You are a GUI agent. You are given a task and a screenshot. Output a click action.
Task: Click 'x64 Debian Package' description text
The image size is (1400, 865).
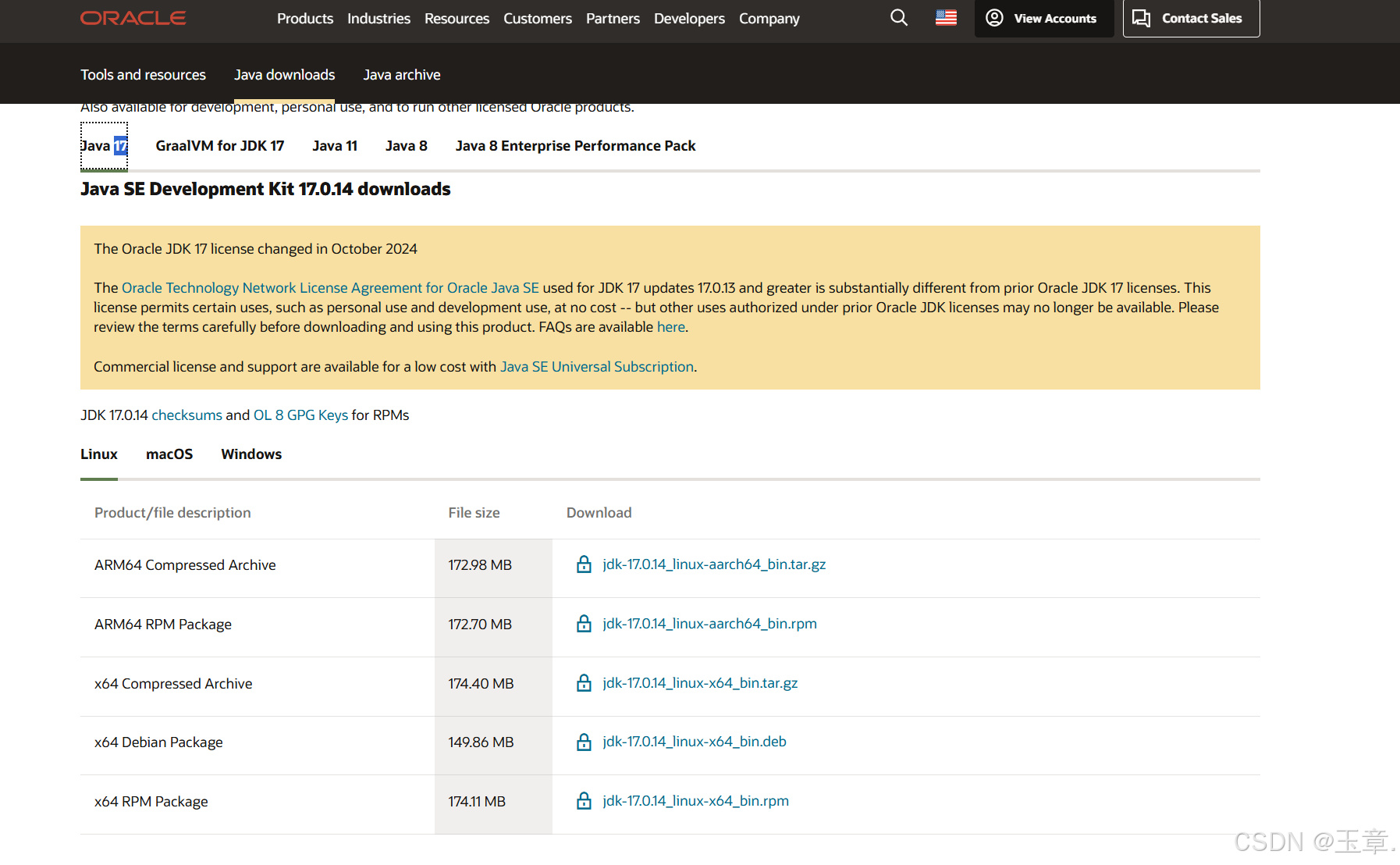tap(158, 742)
